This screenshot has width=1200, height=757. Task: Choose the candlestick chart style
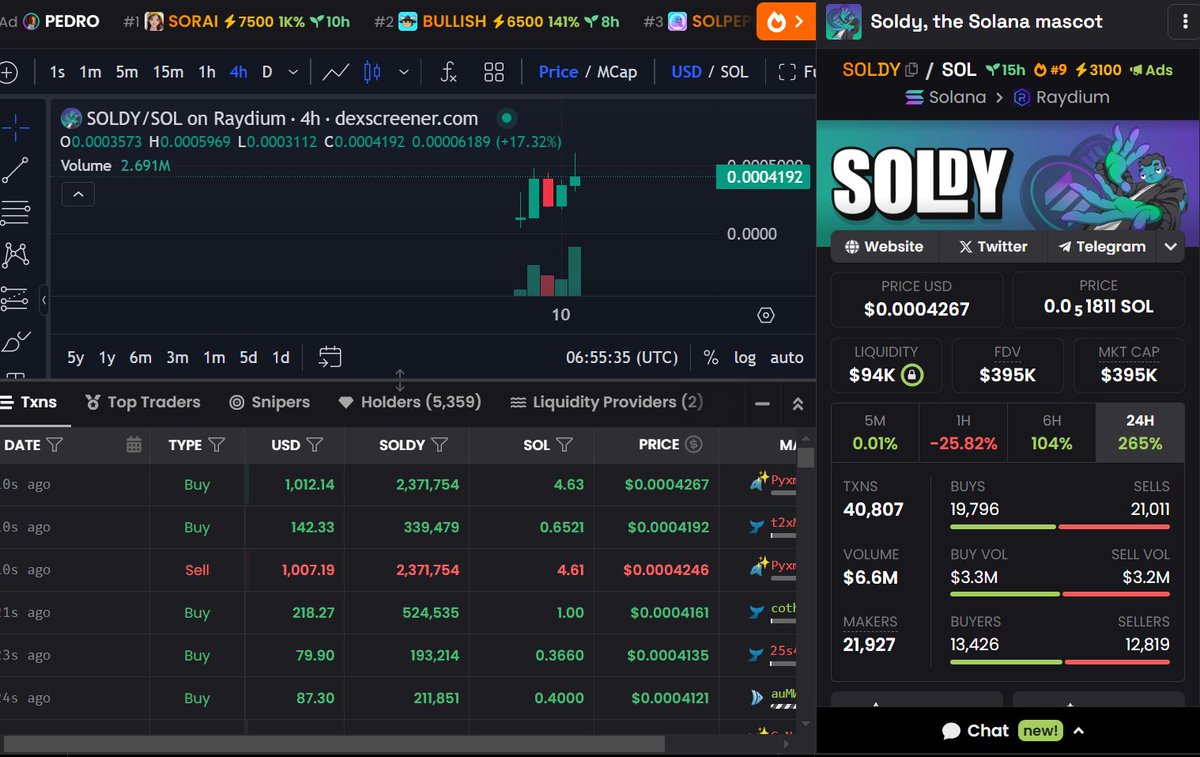tap(372, 72)
